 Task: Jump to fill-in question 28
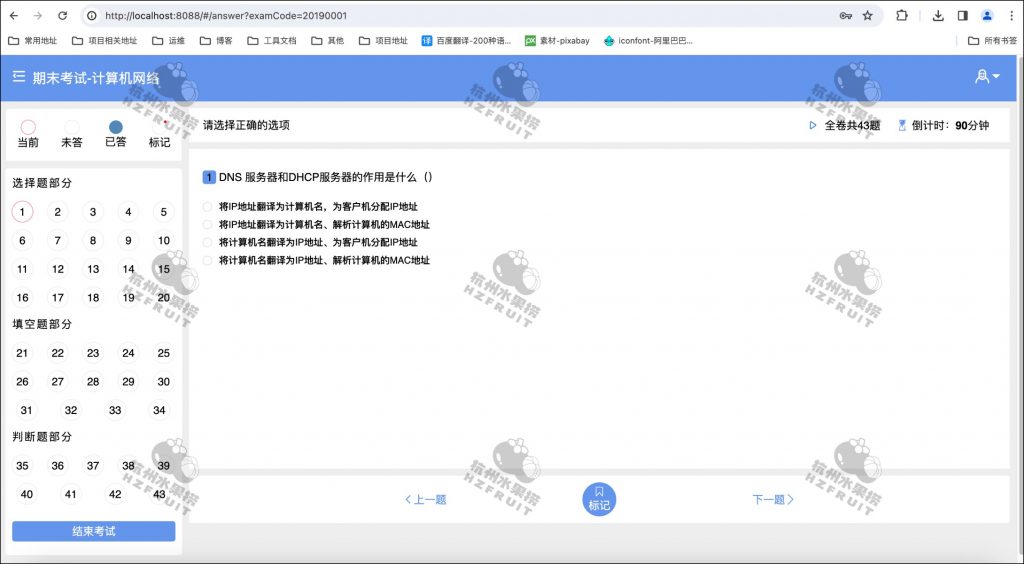tap(93, 382)
